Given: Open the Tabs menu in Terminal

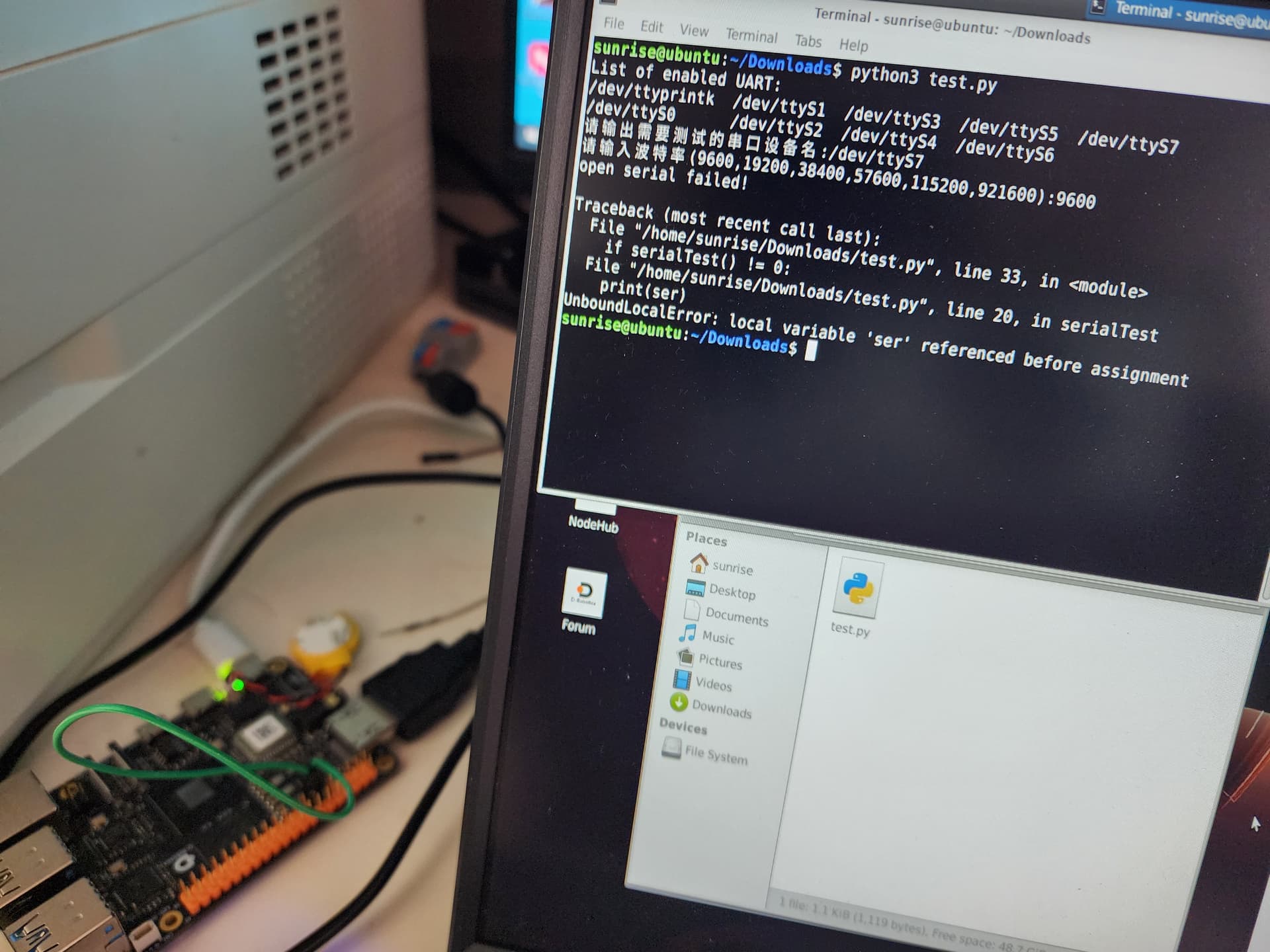Looking at the screenshot, I should pyautogui.click(x=808, y=41).
